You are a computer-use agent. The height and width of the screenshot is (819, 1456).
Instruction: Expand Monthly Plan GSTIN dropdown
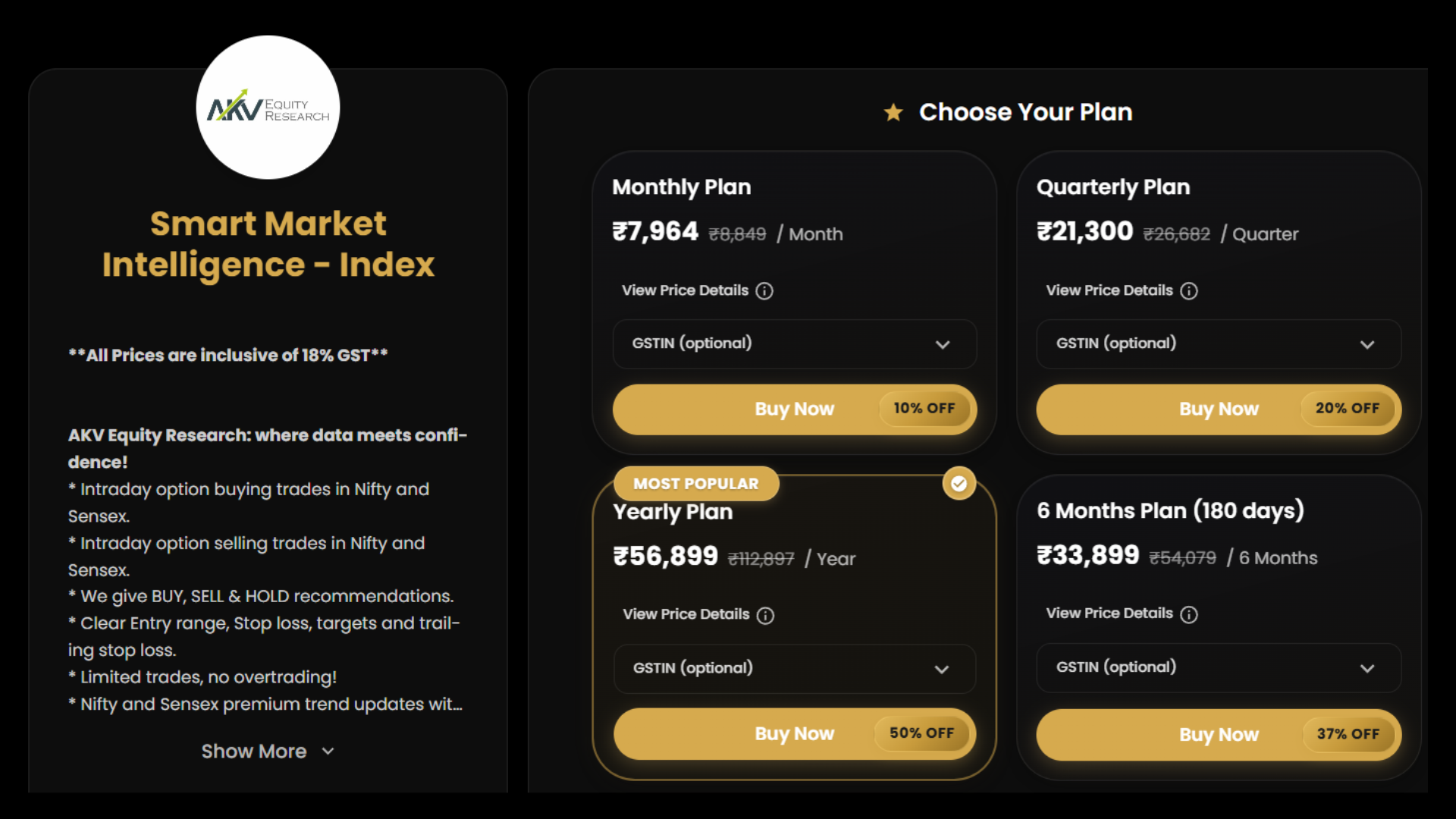pos(943,345)
